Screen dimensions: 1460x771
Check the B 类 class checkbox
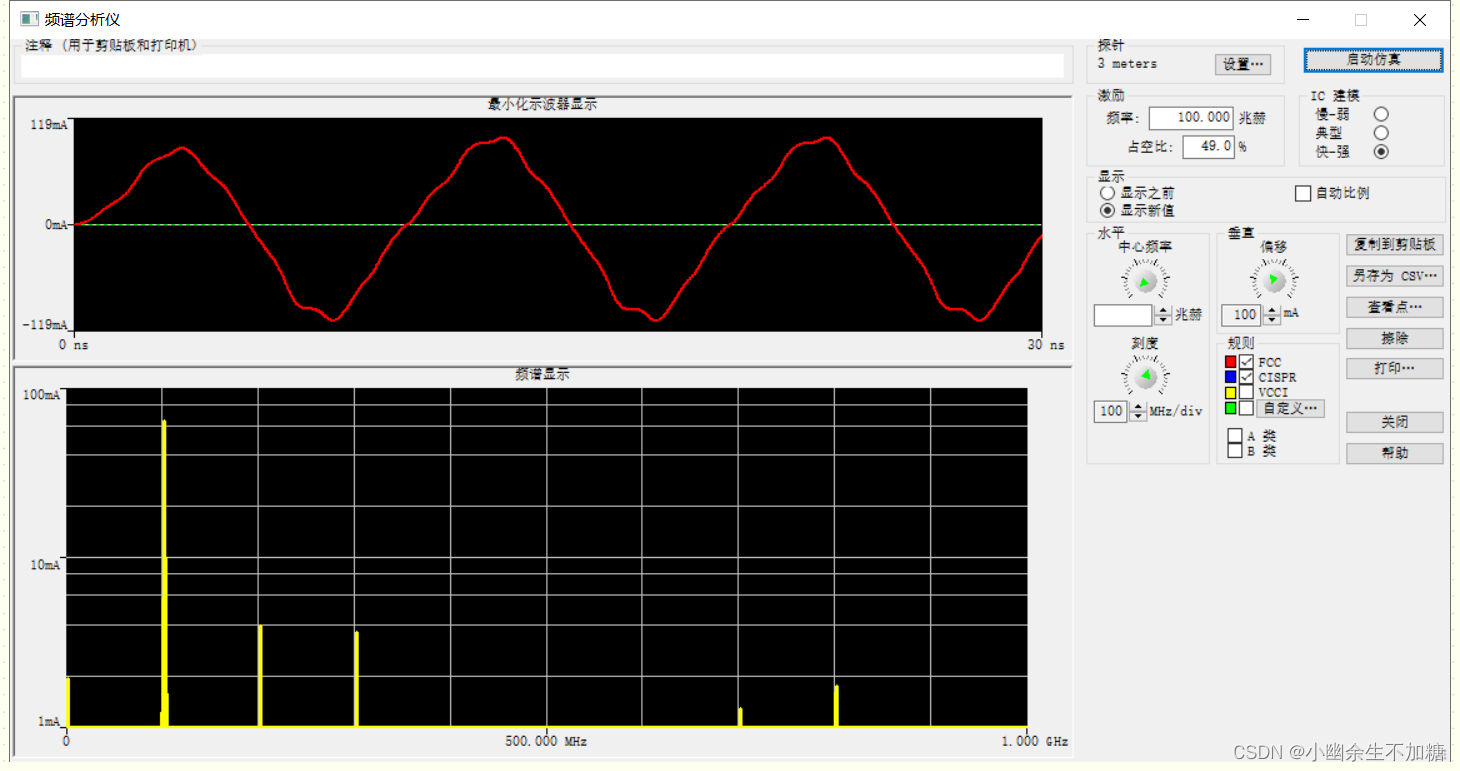pyautogui.click(x=1235, y=451)
